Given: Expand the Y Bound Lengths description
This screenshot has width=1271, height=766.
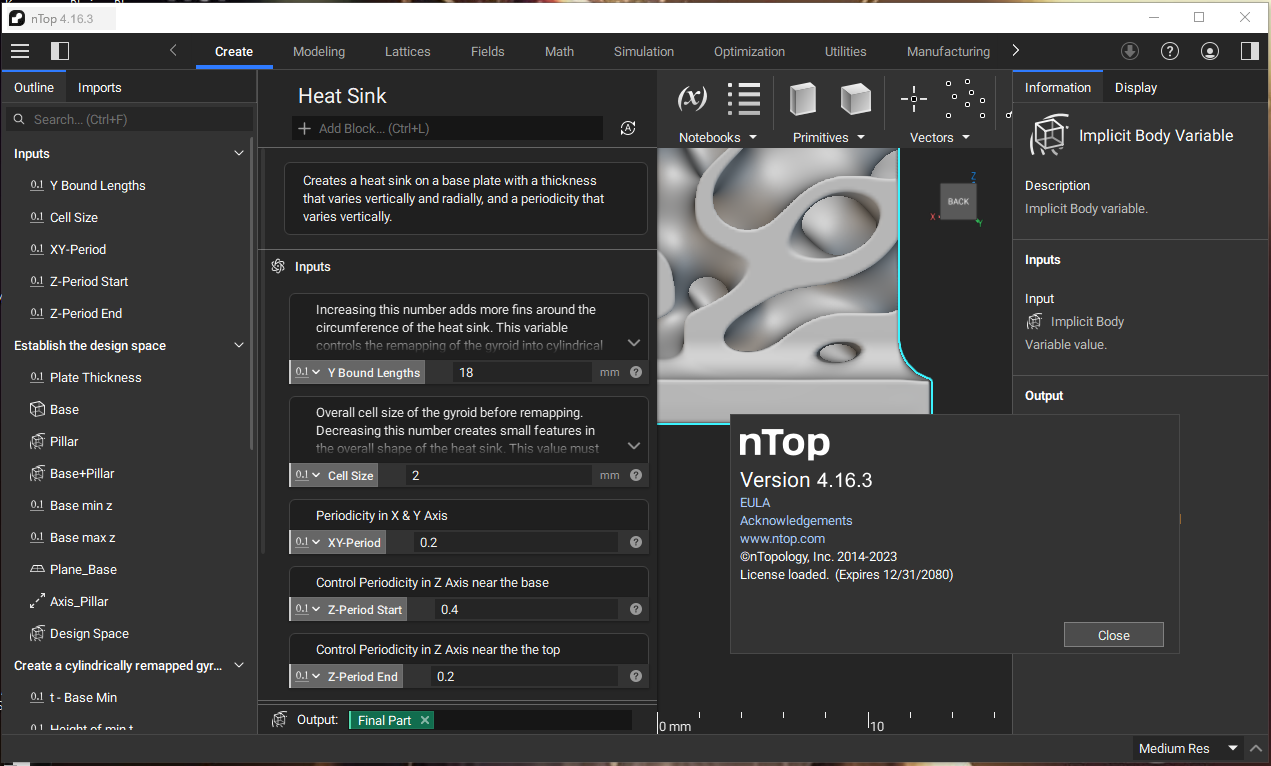Looking at the screenshot, I should pos(633,343).
